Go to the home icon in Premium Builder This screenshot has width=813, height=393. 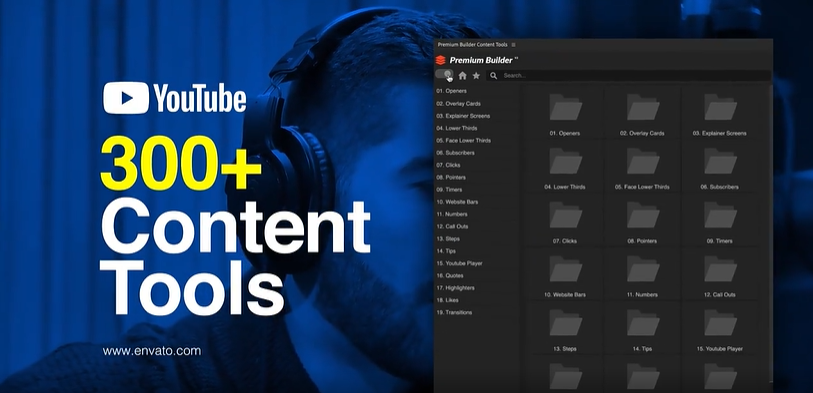pyautogui.click(x=462, y=76)
